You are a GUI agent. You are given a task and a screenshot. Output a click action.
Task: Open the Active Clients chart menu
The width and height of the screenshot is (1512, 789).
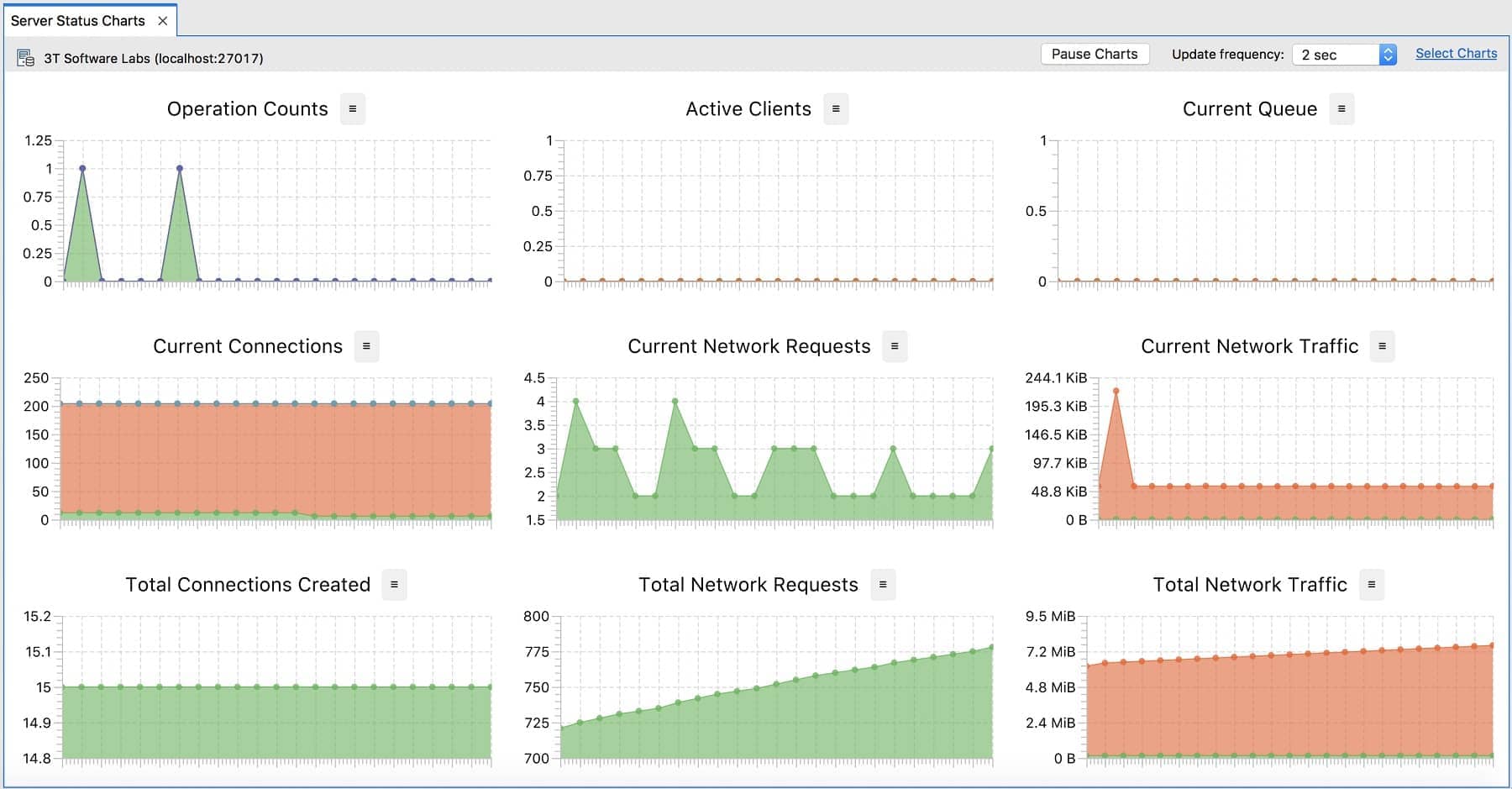pos(836,109)
